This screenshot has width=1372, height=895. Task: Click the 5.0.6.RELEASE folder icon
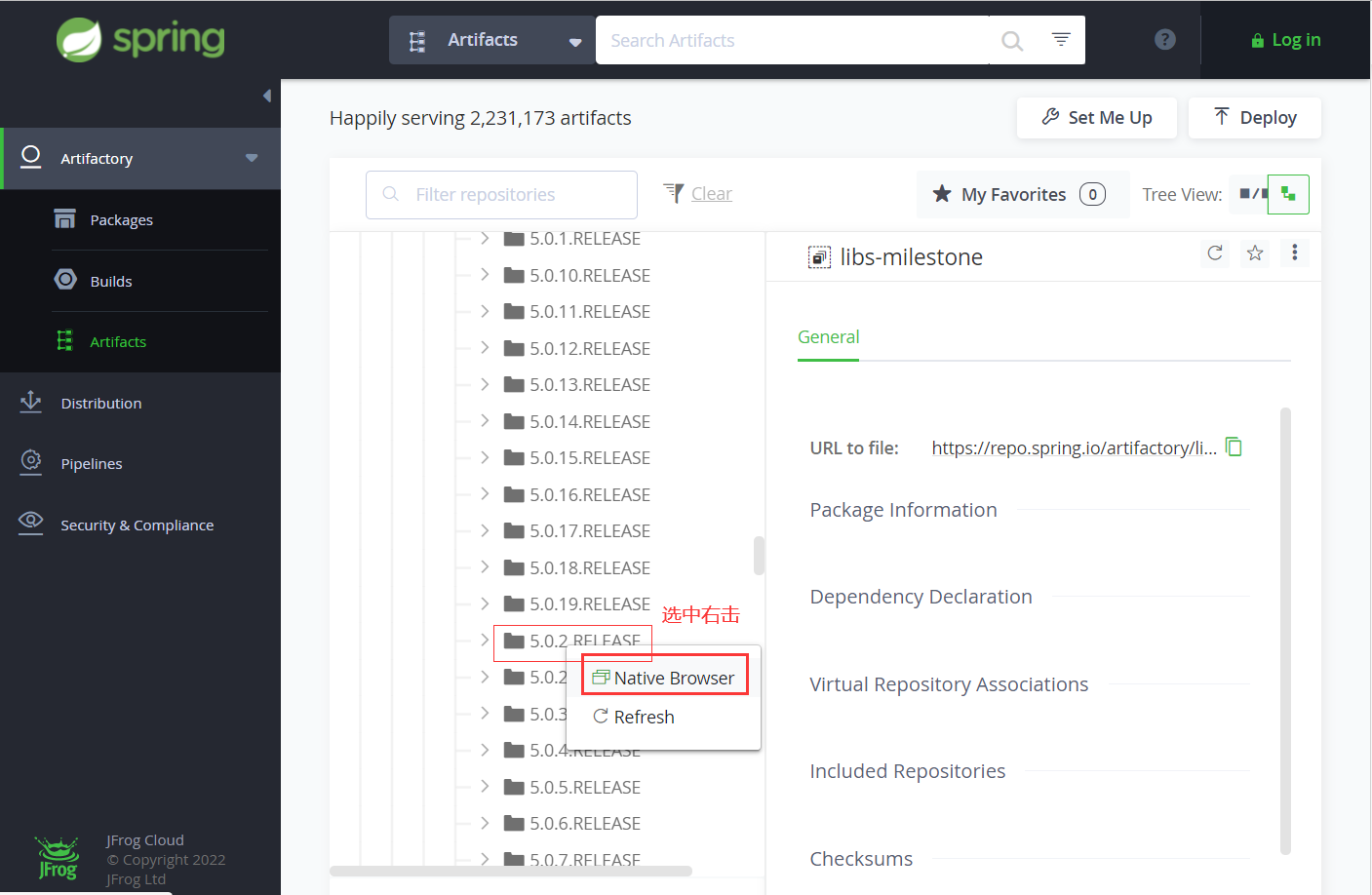point(514,823)
